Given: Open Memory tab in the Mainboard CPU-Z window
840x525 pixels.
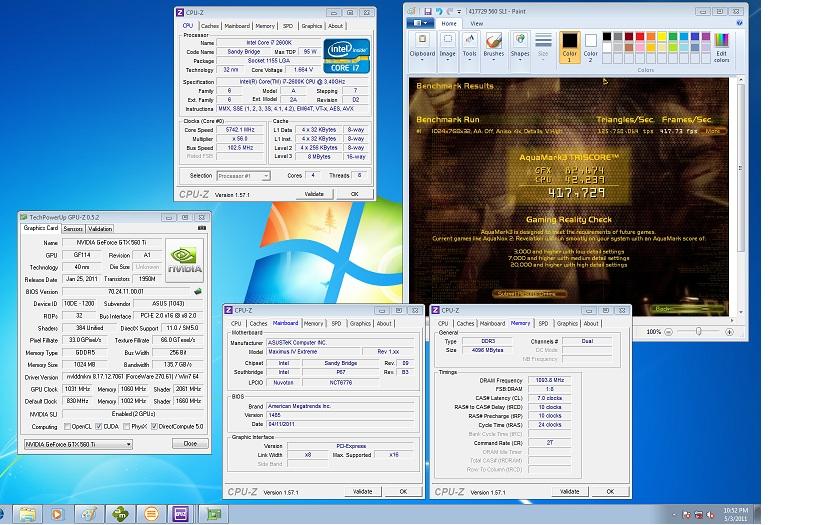Looking at the screenshot, I should 313,324.
